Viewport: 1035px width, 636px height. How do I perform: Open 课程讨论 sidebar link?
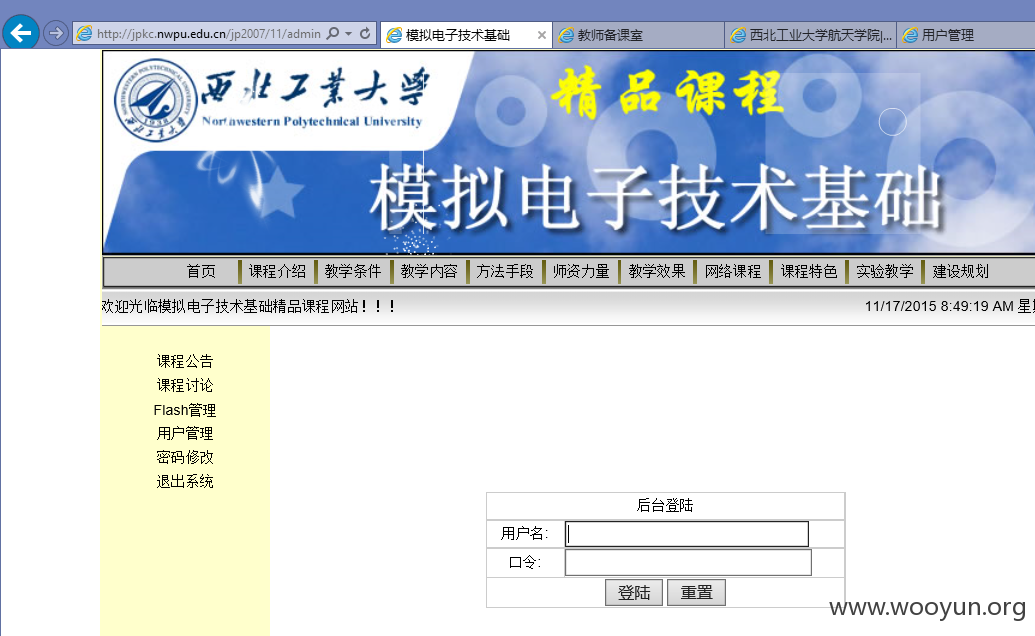click(185, 385)
